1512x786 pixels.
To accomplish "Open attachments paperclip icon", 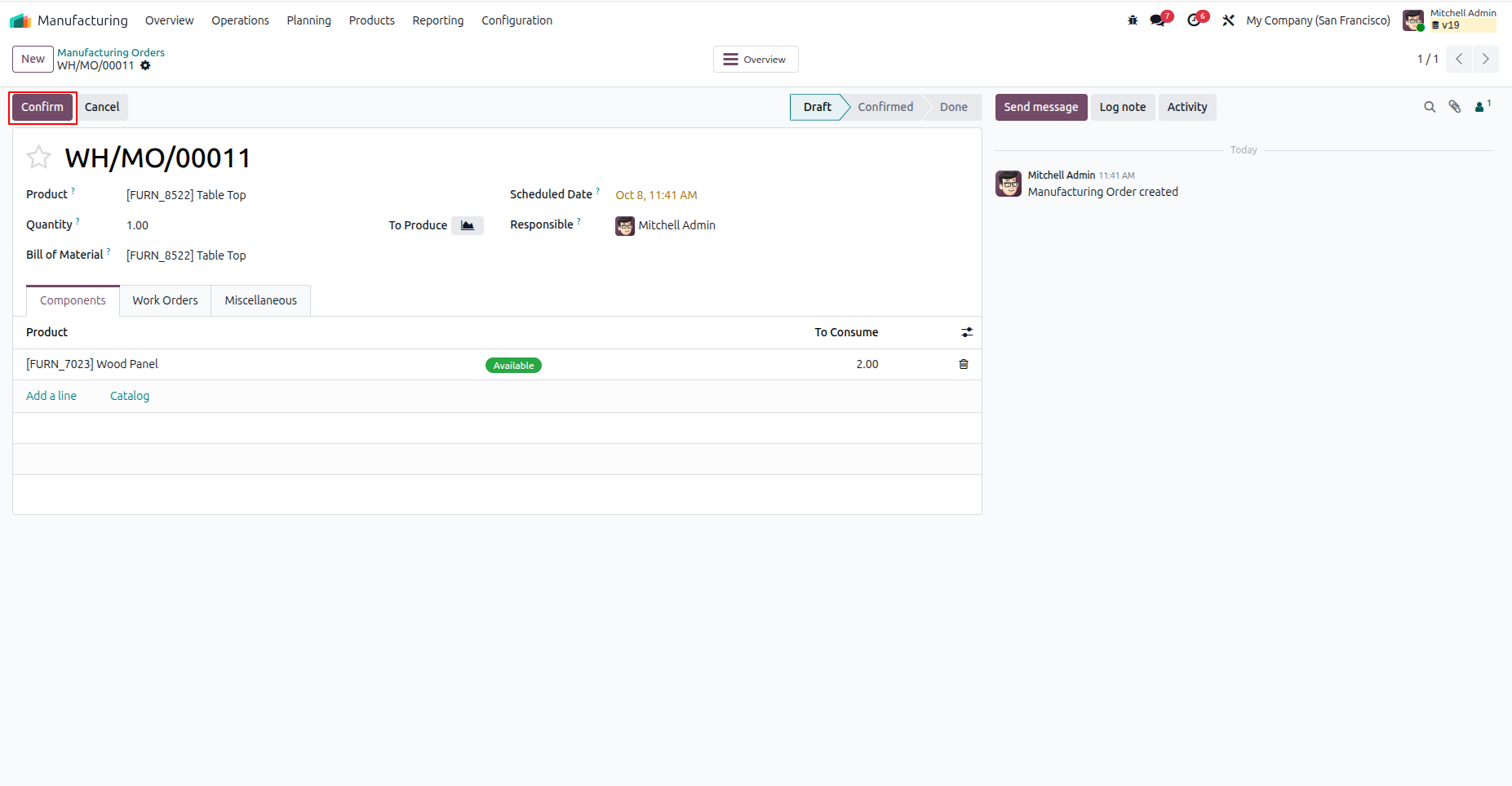I will point(1455,107).
